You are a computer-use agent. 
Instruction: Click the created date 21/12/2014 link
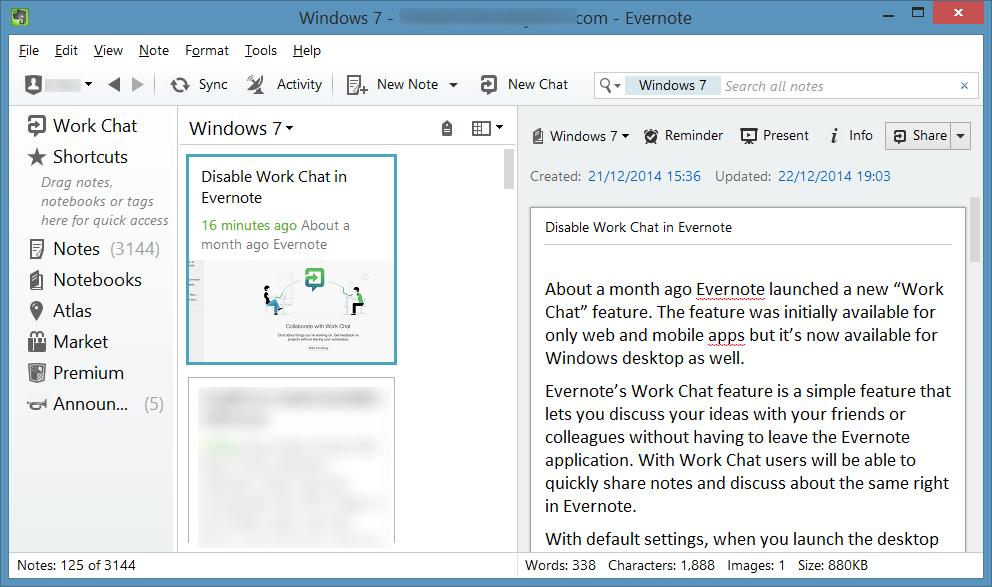tap(644, 177)
